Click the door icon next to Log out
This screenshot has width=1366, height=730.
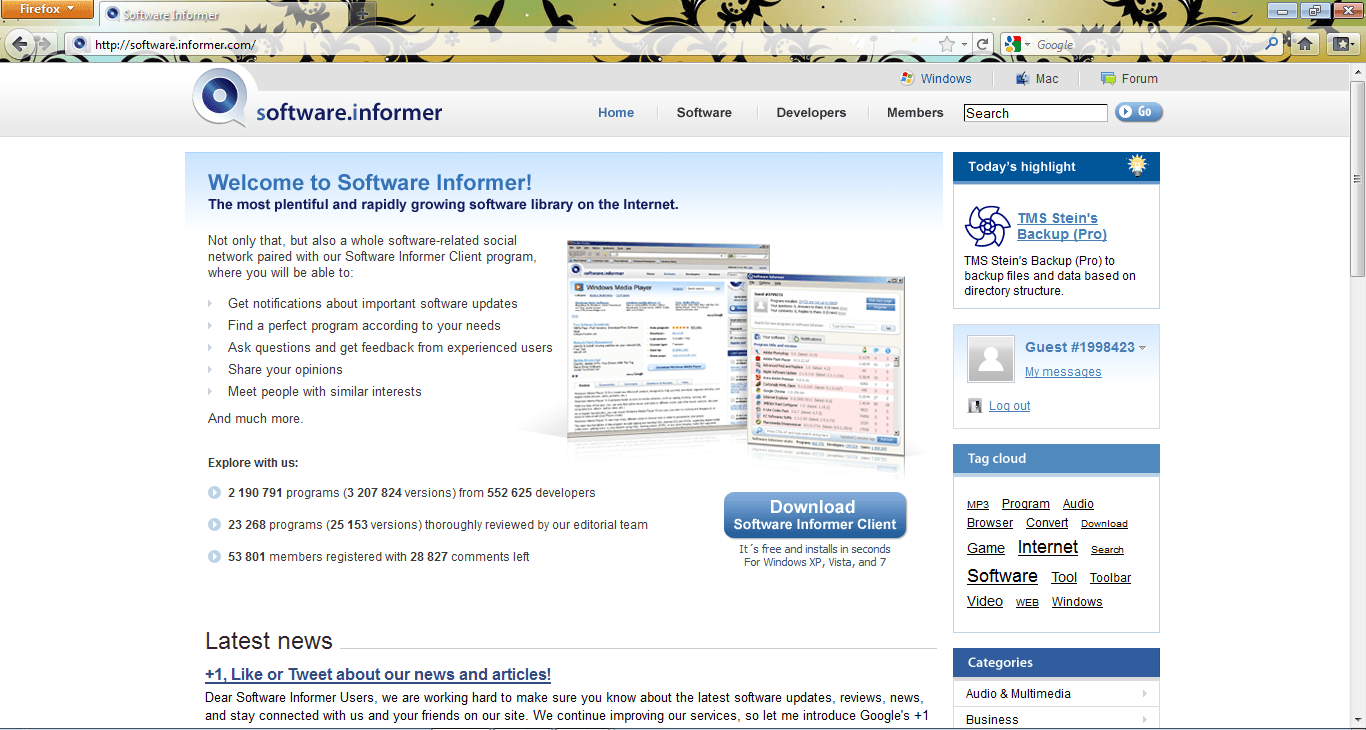[975, 405]
